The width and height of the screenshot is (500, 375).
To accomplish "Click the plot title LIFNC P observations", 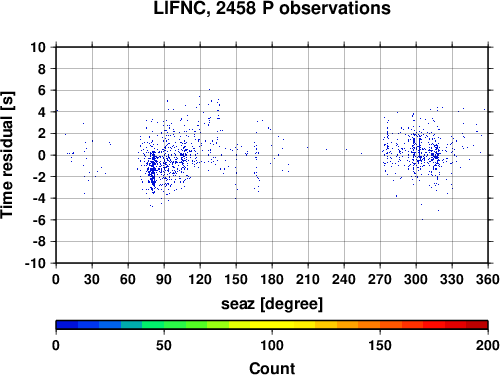I will [272, 8].
